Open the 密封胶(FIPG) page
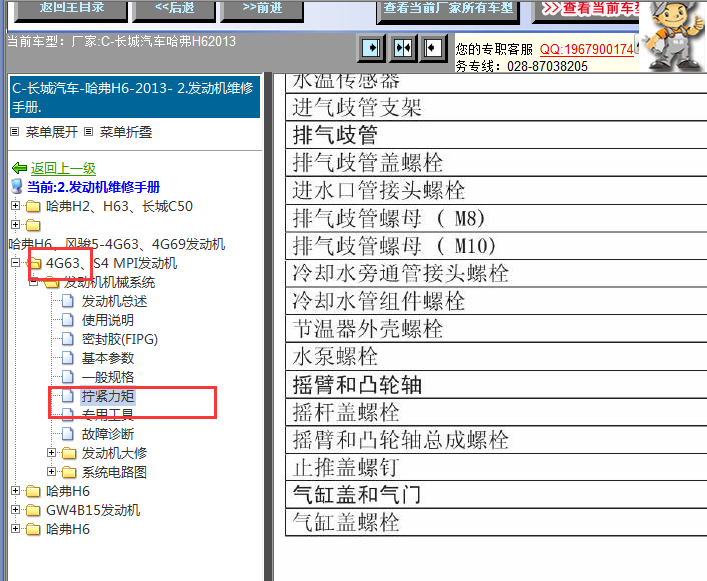 (120, 339)
